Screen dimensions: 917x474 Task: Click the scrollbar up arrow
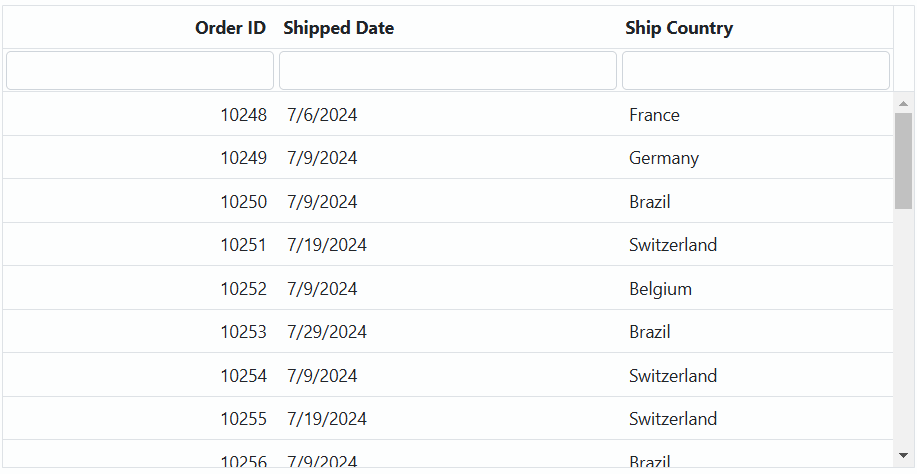tap(904, 103)
